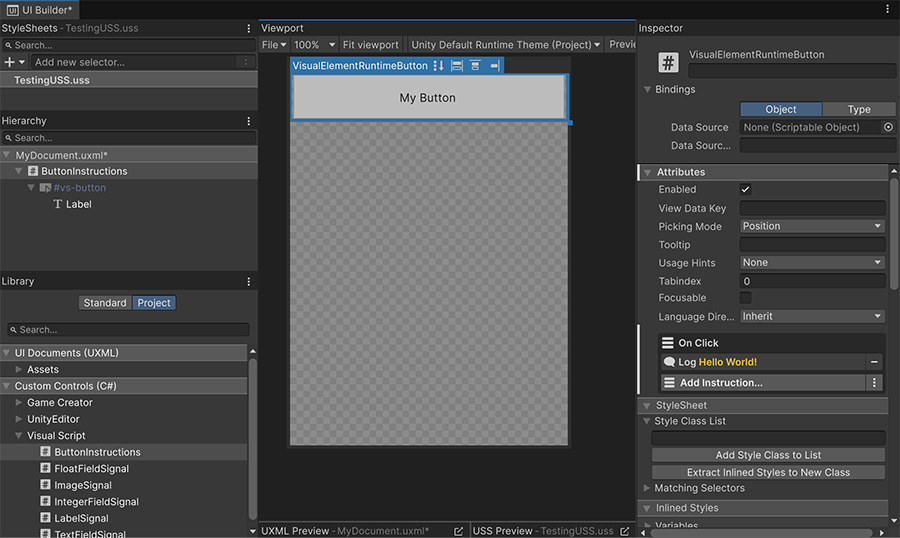Click the Preview button in Viewport toolbar
The image size is (900, 538).
coord(622,45)
